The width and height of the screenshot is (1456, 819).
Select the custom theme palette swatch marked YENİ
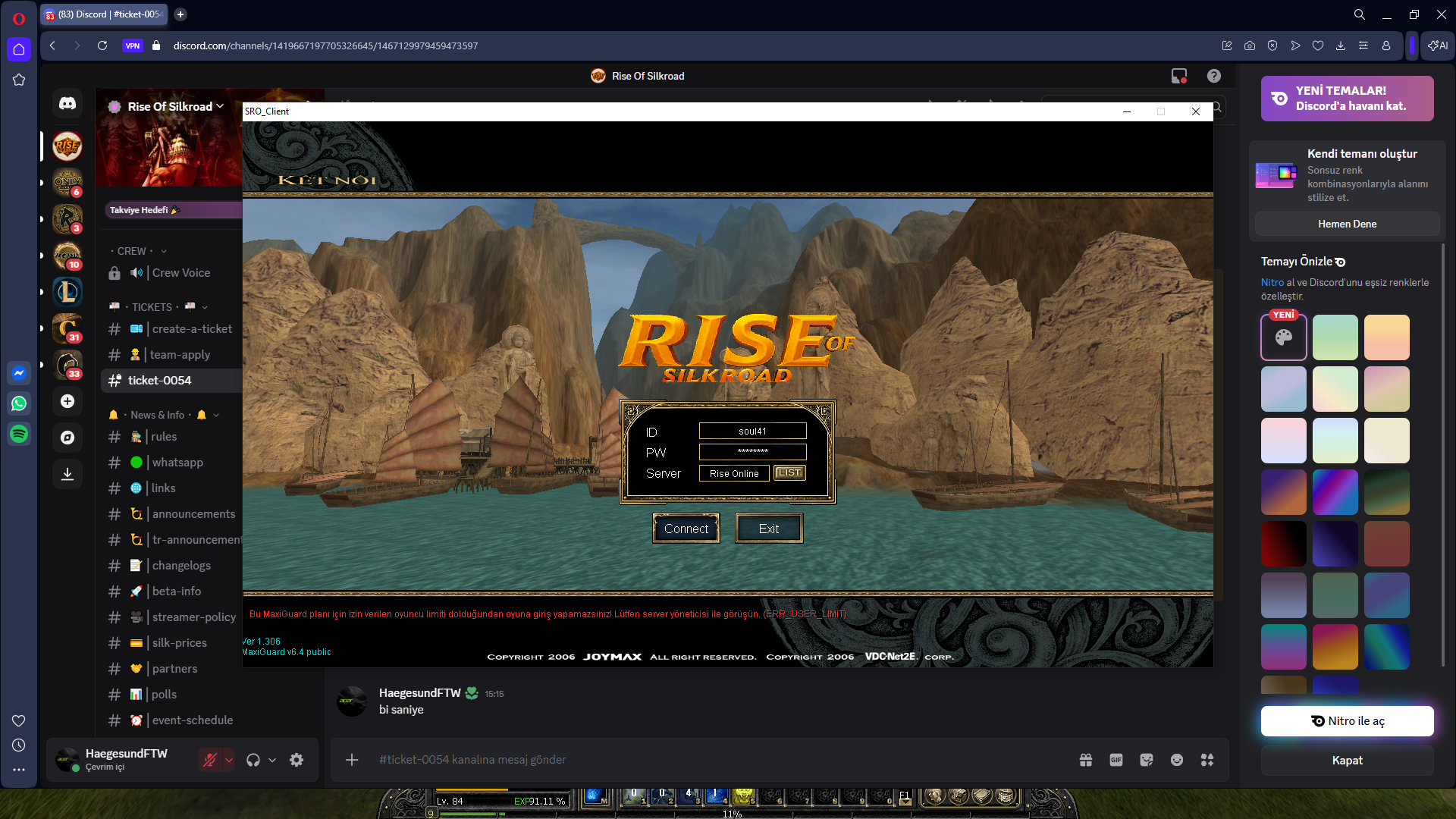(1284, 337)
